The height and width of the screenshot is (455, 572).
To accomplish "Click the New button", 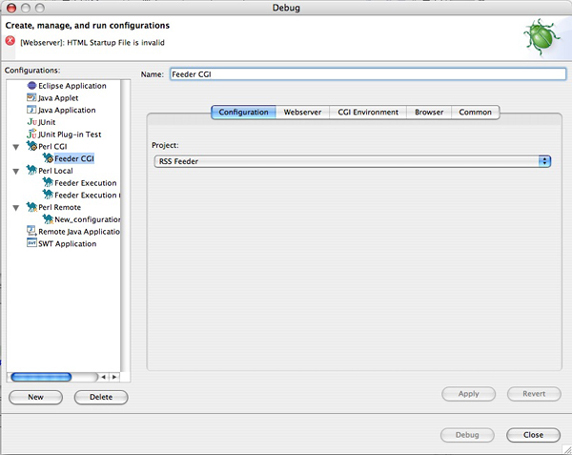I will (36, 397).
